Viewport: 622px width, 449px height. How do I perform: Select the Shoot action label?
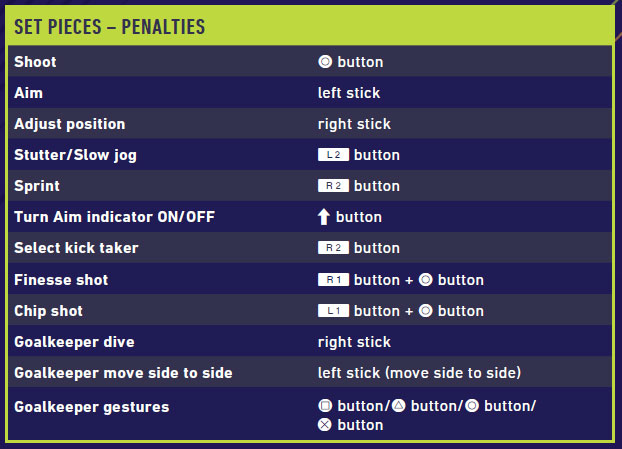(35, 62)
